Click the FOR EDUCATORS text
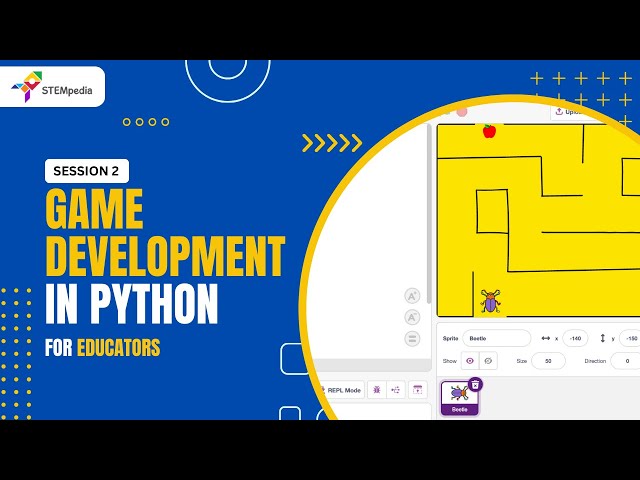This screenshot has width=640, height=480. [x=102, y=347]
